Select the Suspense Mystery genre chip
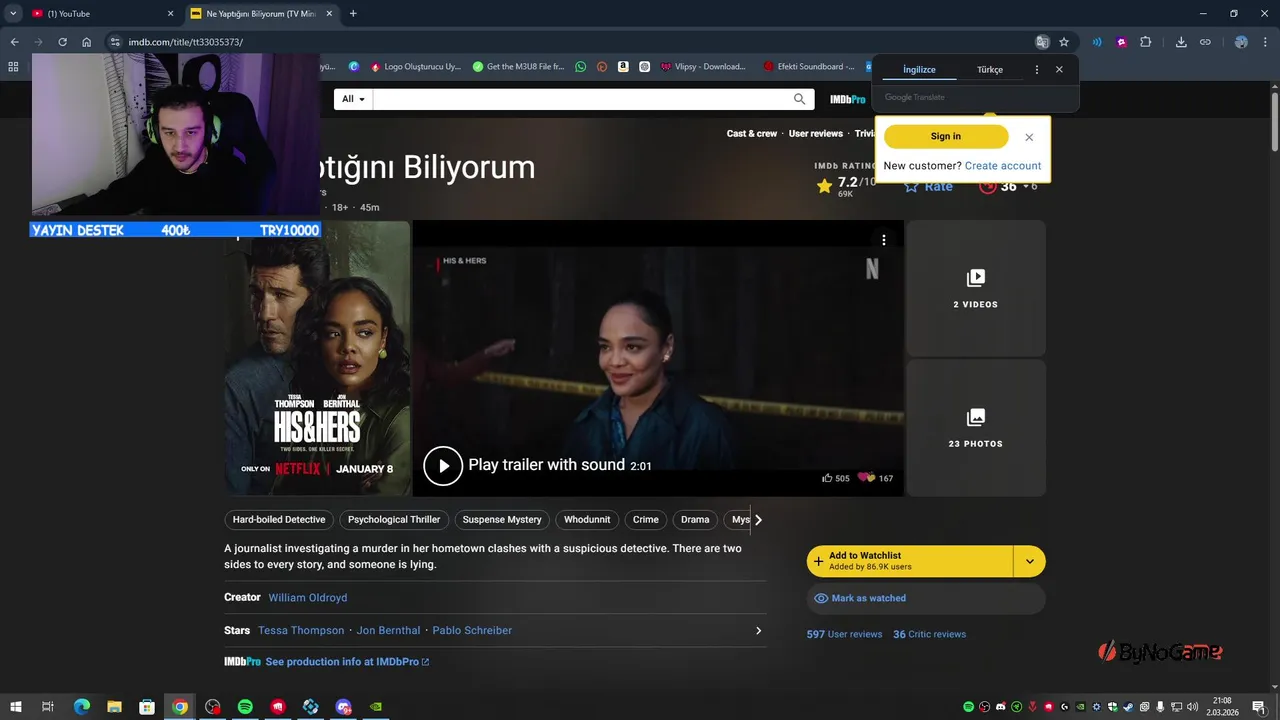This screenshot has width=1280, height=720. coord(502,520)
